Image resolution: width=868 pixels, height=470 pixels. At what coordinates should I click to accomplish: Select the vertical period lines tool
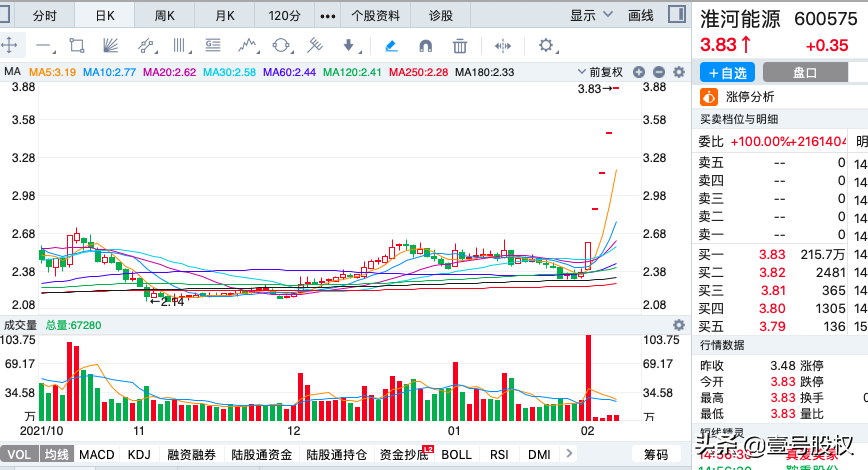tap(180, 45)
